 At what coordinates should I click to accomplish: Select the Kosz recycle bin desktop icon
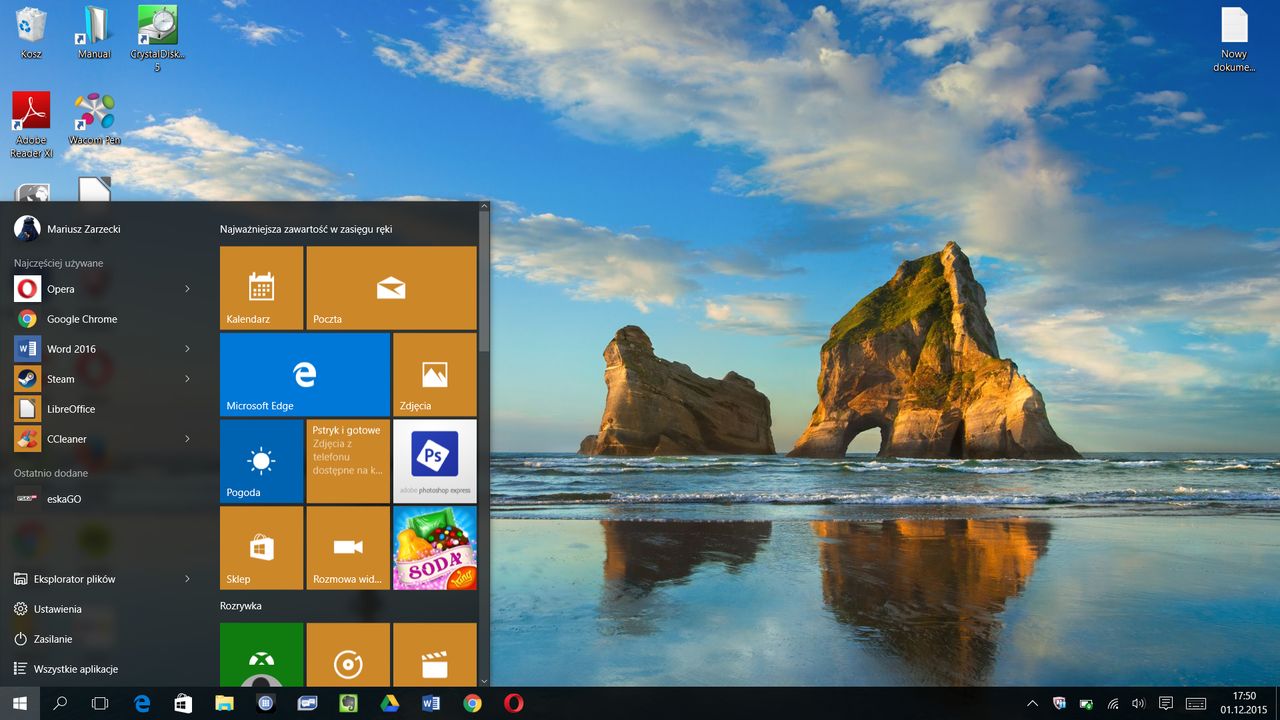click(x=31, y=32)
